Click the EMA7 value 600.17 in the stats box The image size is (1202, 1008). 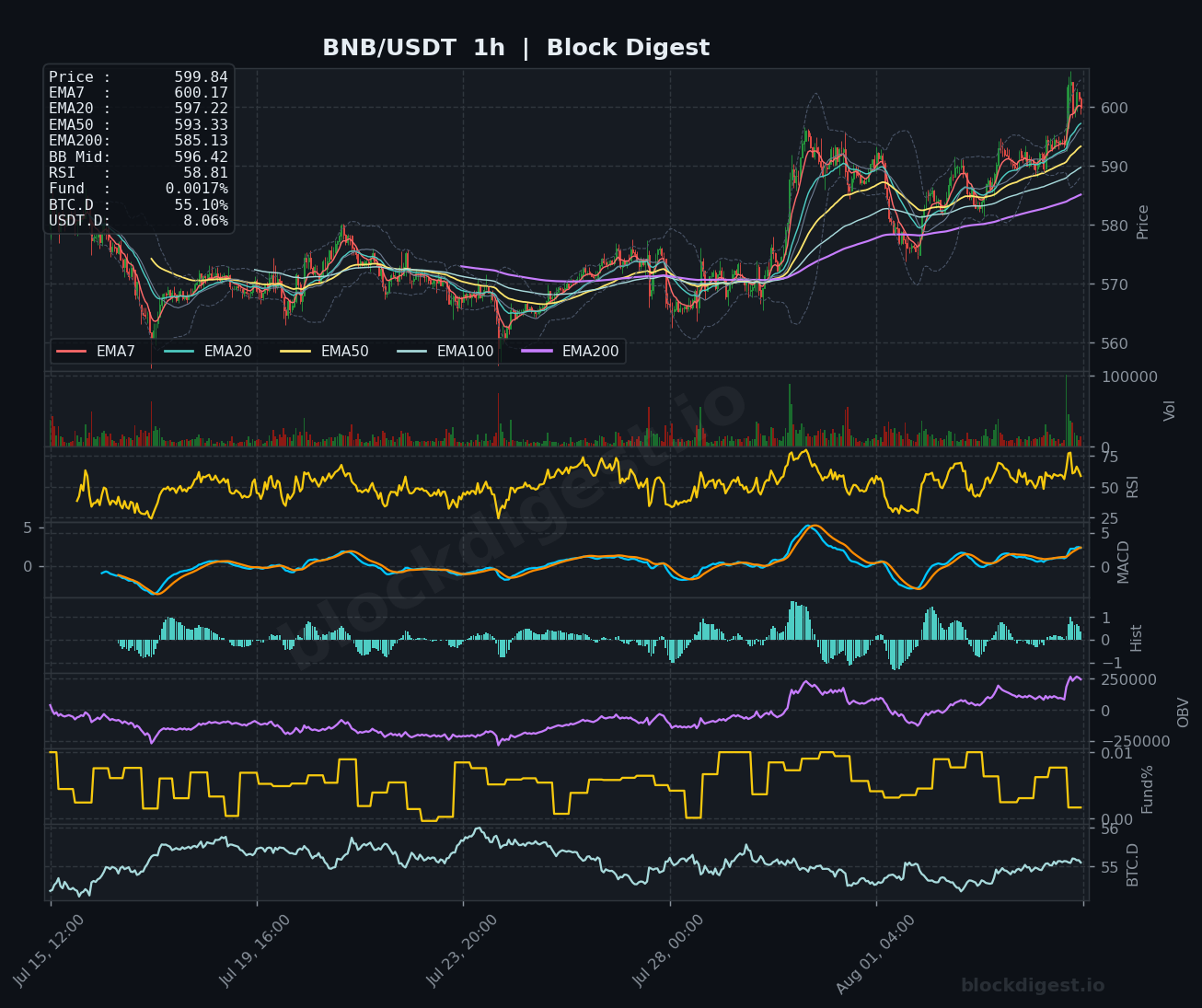201,93
